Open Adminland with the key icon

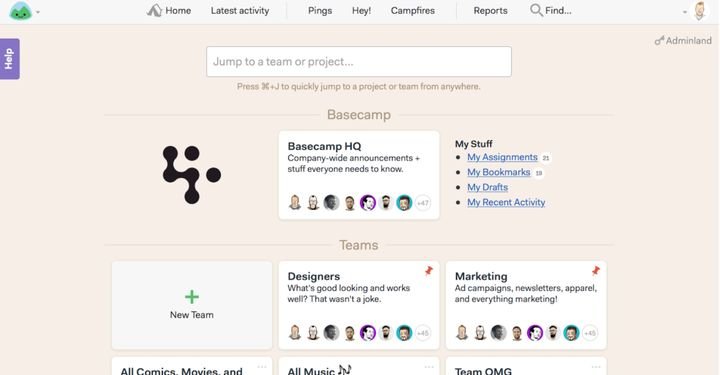(683, 41)
